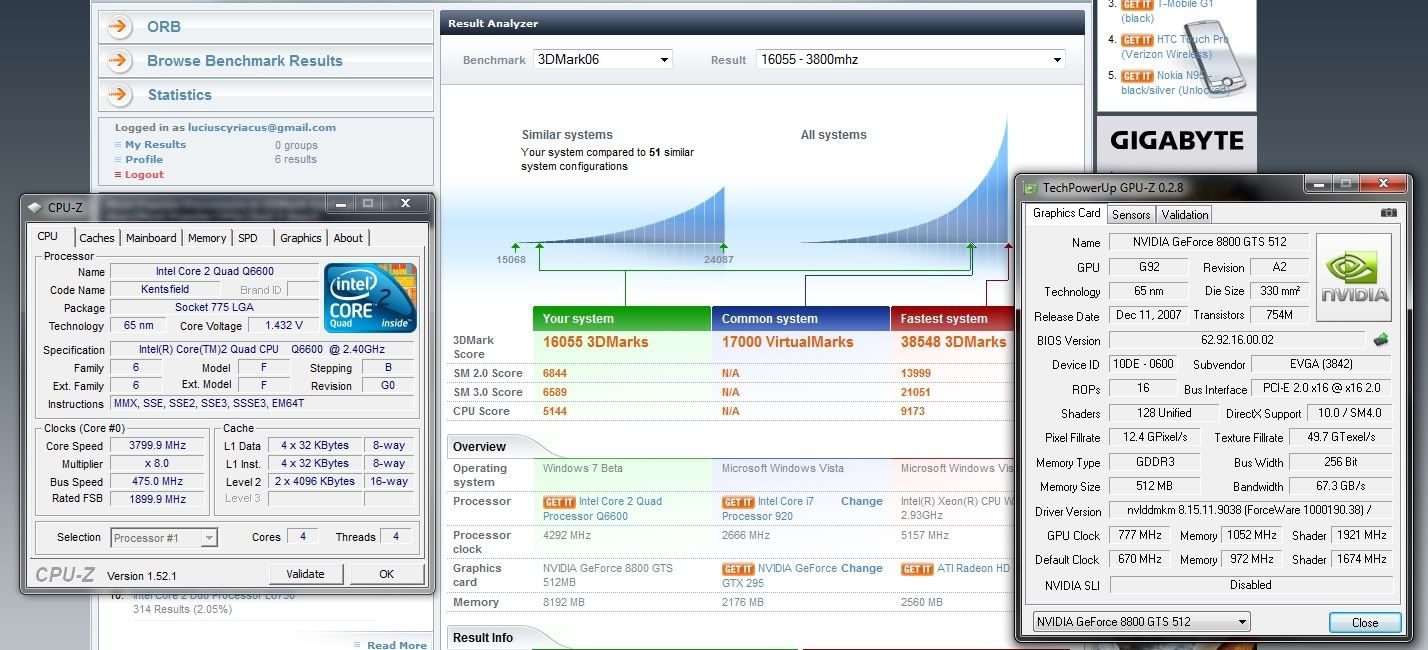Click the GPU-Z title bar app icon
The width and height of the screenshot is (1428, 650).
1031,187
